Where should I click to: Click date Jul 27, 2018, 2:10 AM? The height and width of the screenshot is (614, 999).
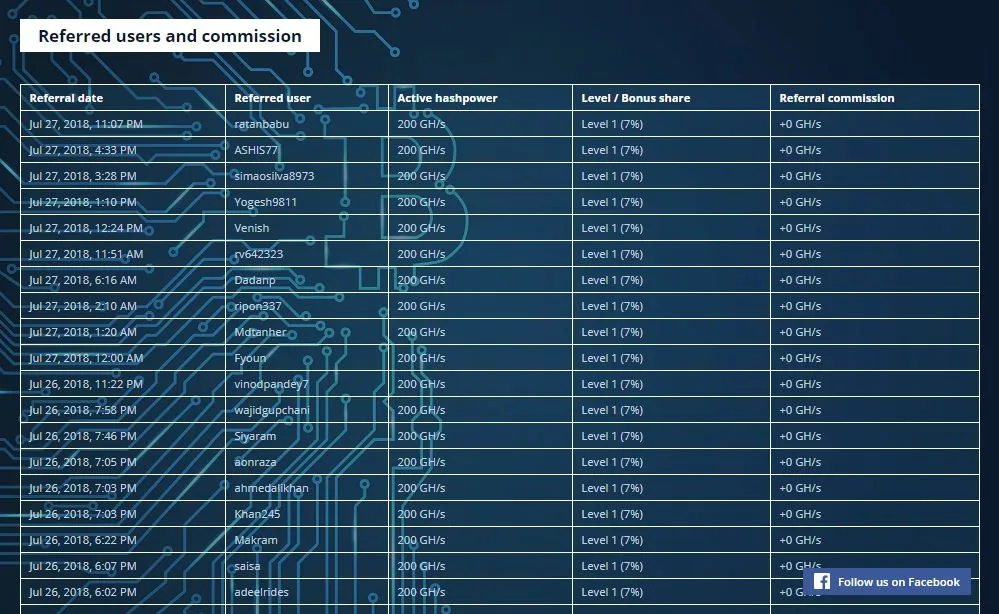[83, 306]
